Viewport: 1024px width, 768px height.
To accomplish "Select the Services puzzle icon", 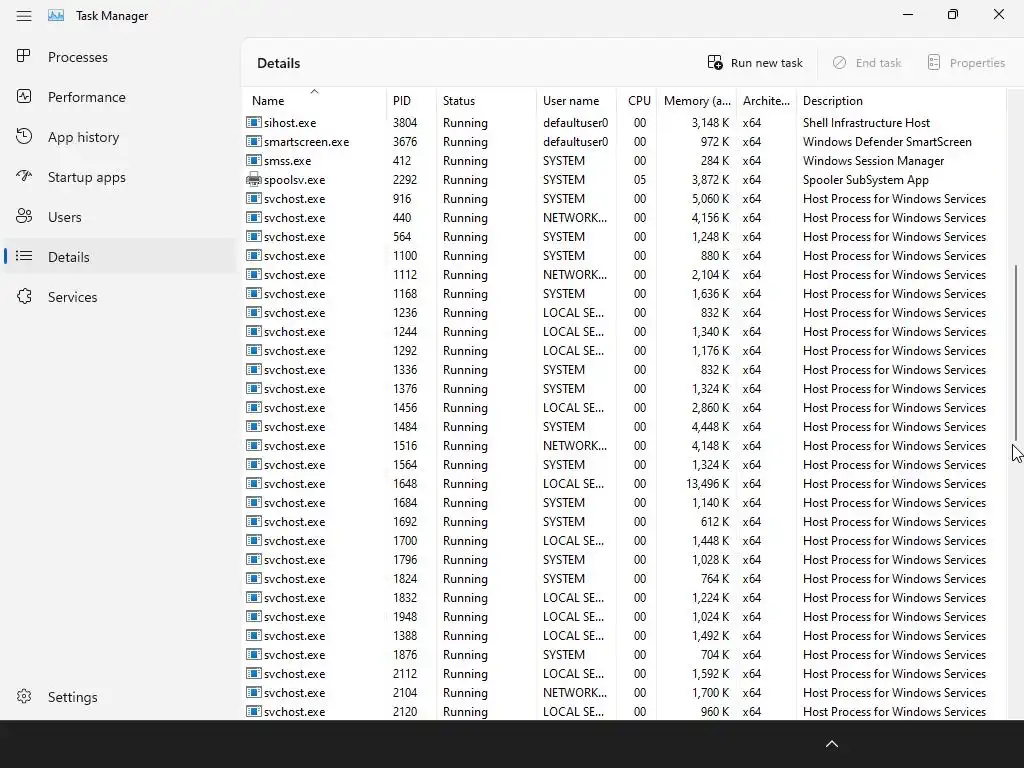I will 24,296.
